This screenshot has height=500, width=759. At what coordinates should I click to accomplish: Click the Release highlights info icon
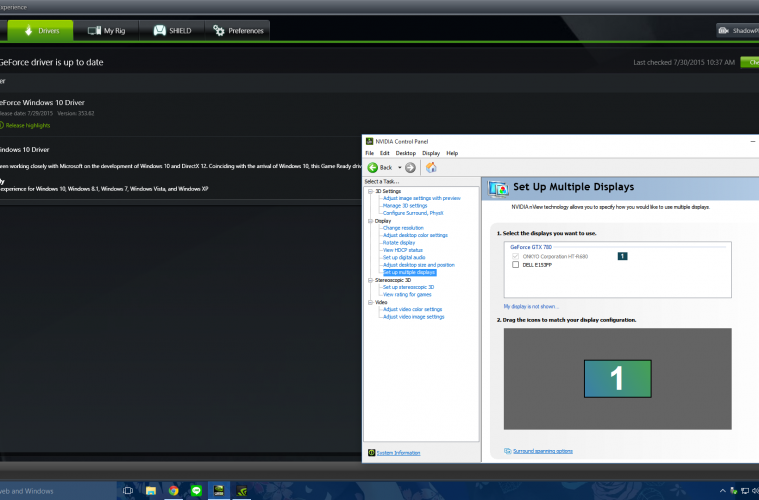coord(1,125)
